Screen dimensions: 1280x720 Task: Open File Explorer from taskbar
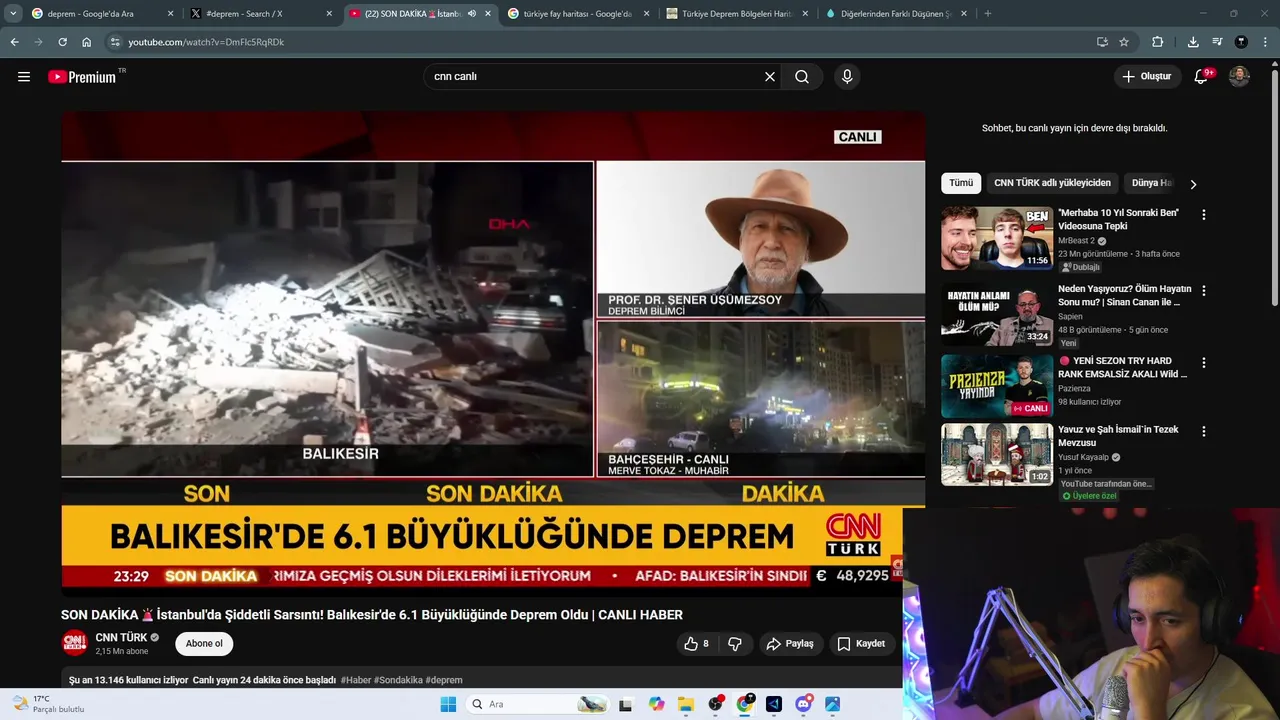686,704
